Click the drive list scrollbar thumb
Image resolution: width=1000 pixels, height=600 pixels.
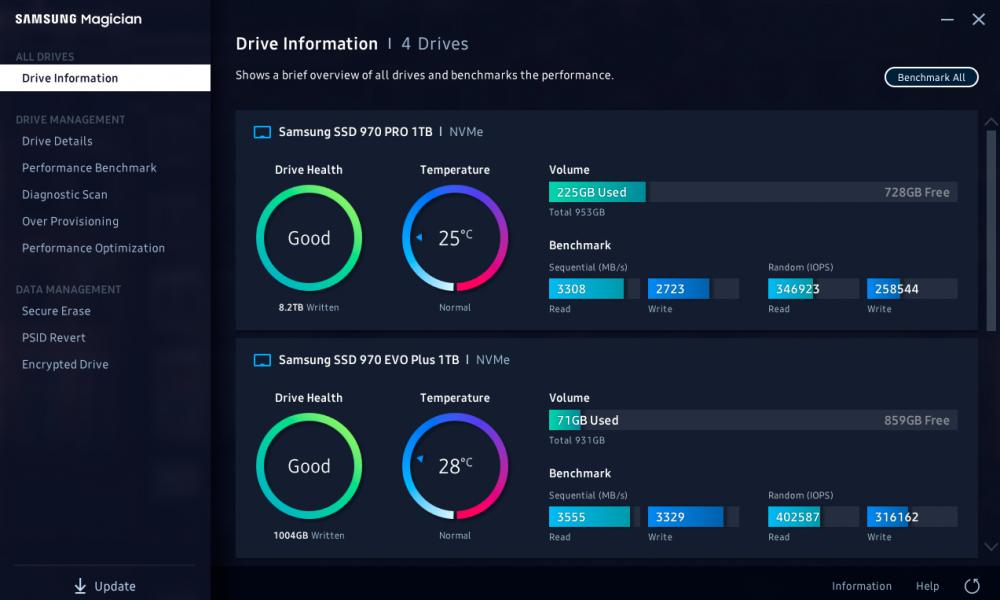pyautogui.click(x=990, y=230)
